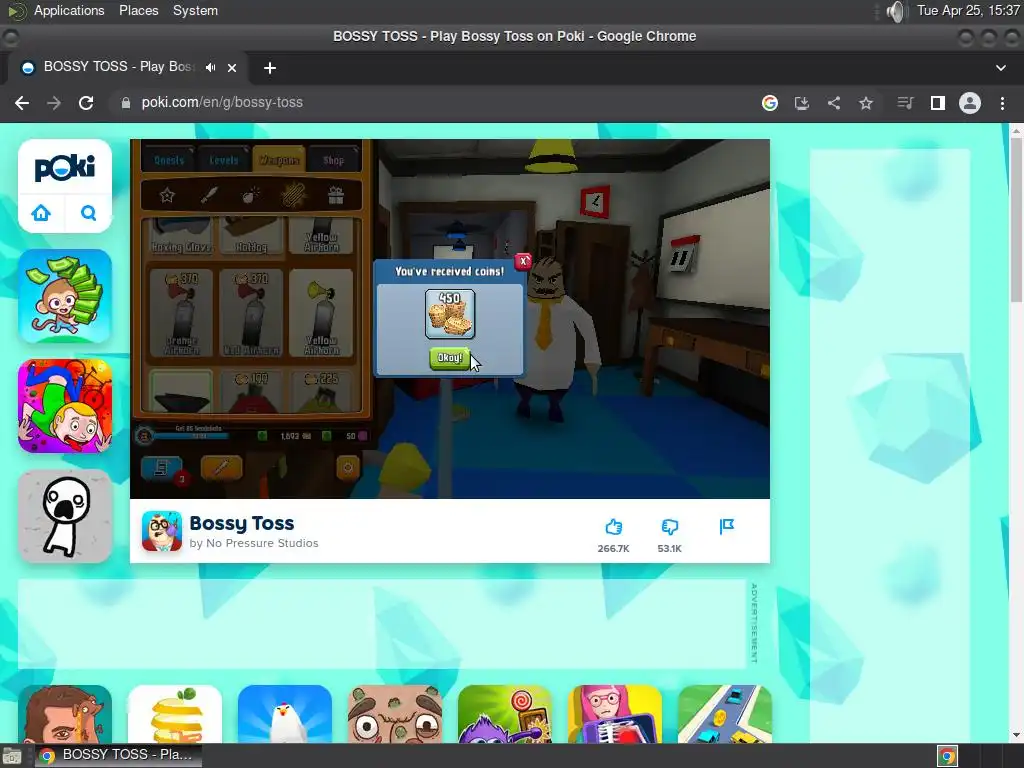Click the 450 coins reward icon
Screen dimensions: 1024x768
pyautogui.click(x=450, y=314)
